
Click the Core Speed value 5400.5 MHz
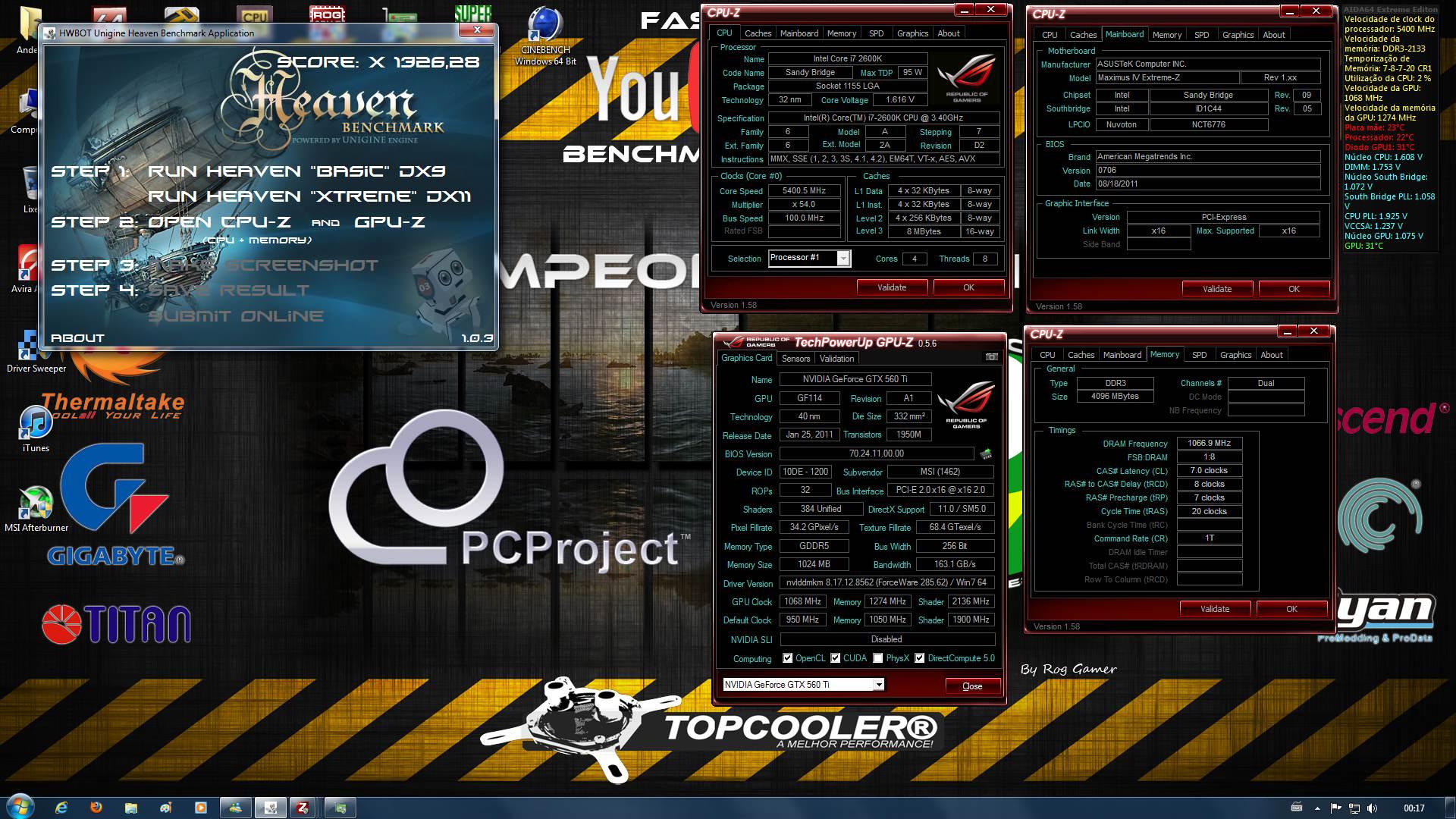804,191
